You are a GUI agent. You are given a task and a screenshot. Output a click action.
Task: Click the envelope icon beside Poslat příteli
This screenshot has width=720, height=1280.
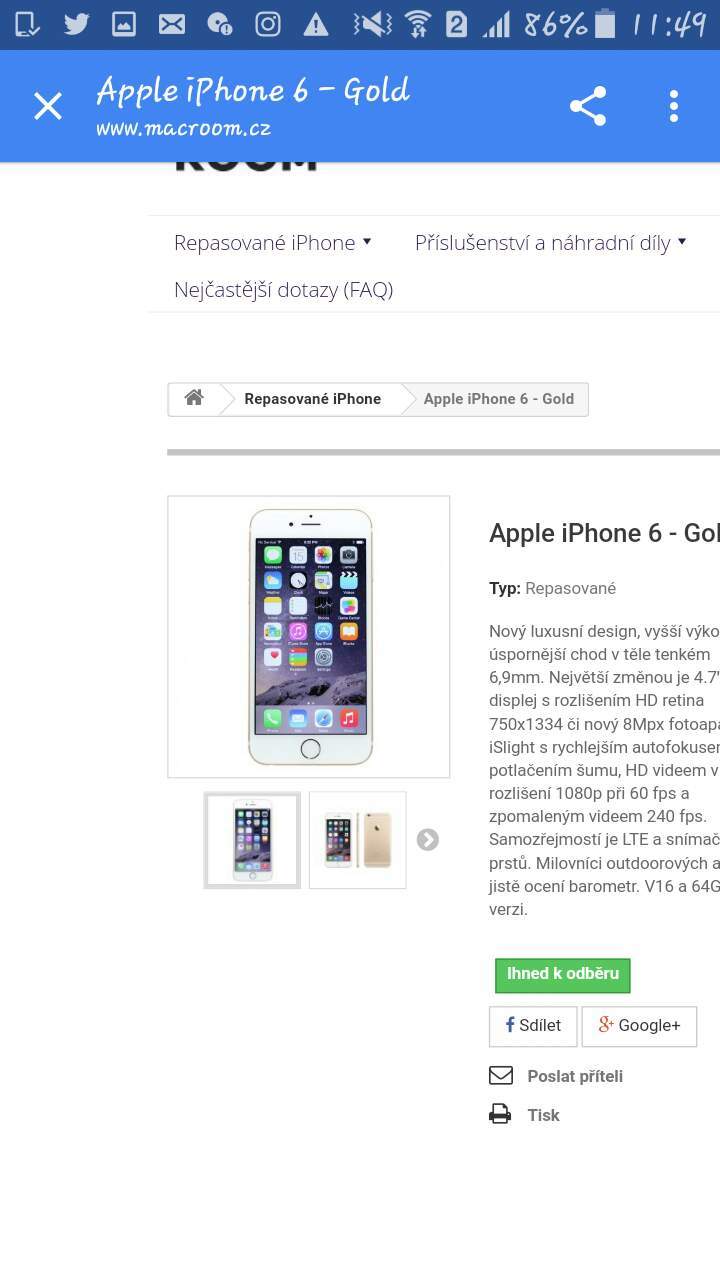pyautogui.click(x=500, y=1076)
